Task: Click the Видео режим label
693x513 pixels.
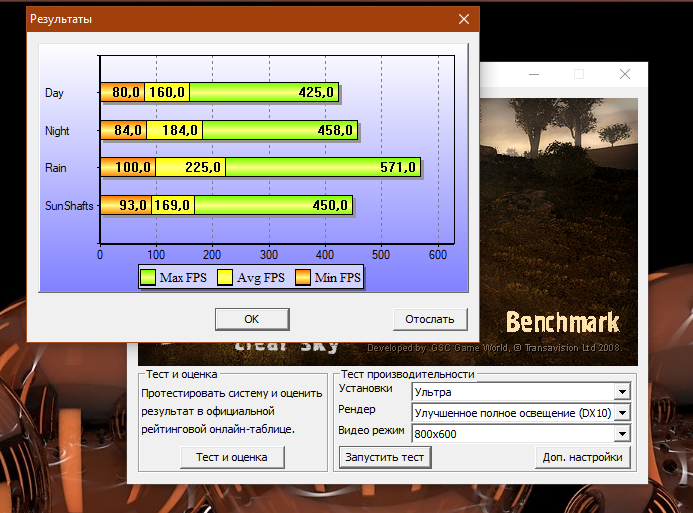Action: (x=371, y=430)
